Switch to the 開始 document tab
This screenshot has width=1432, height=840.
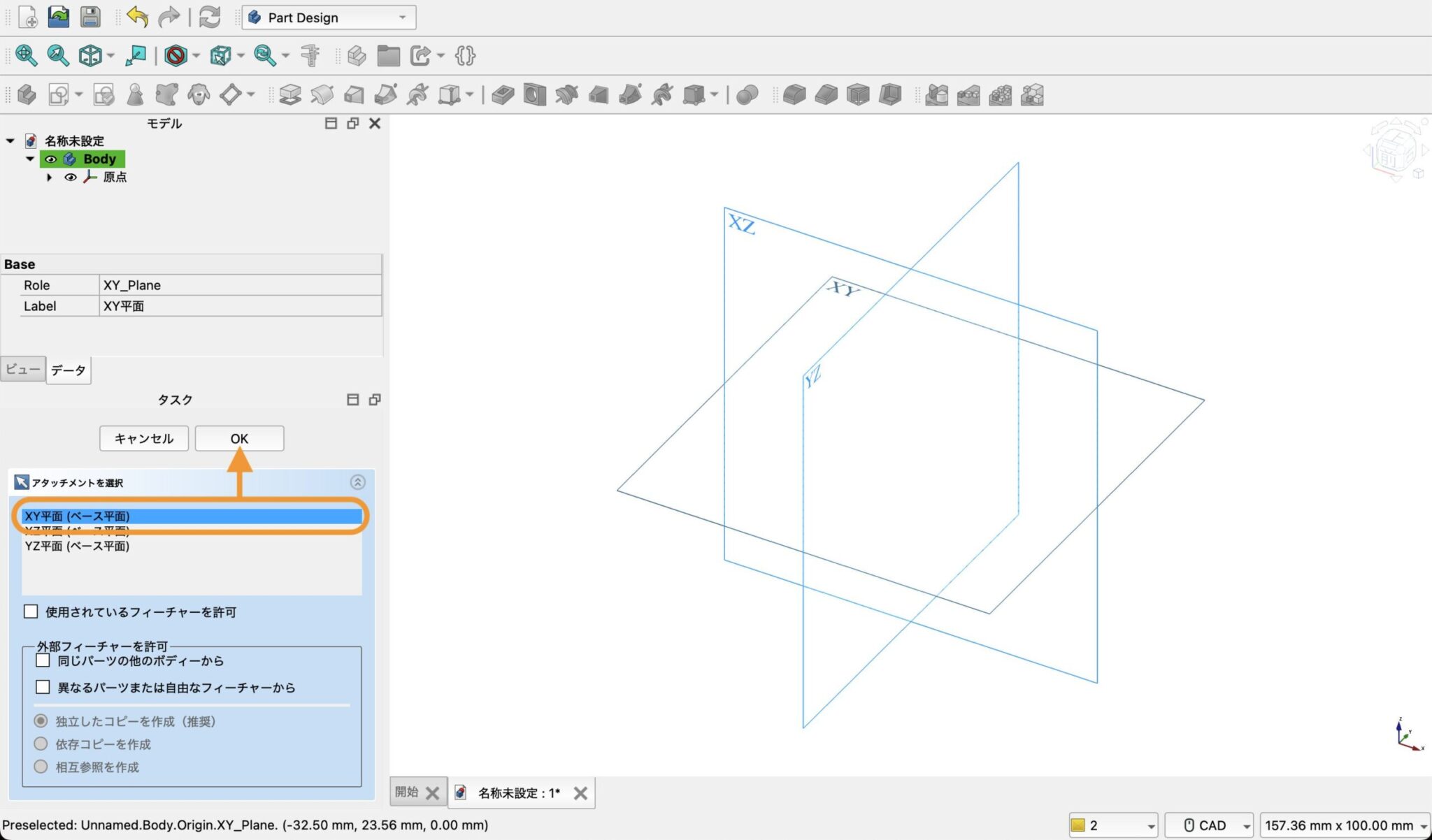406,792
